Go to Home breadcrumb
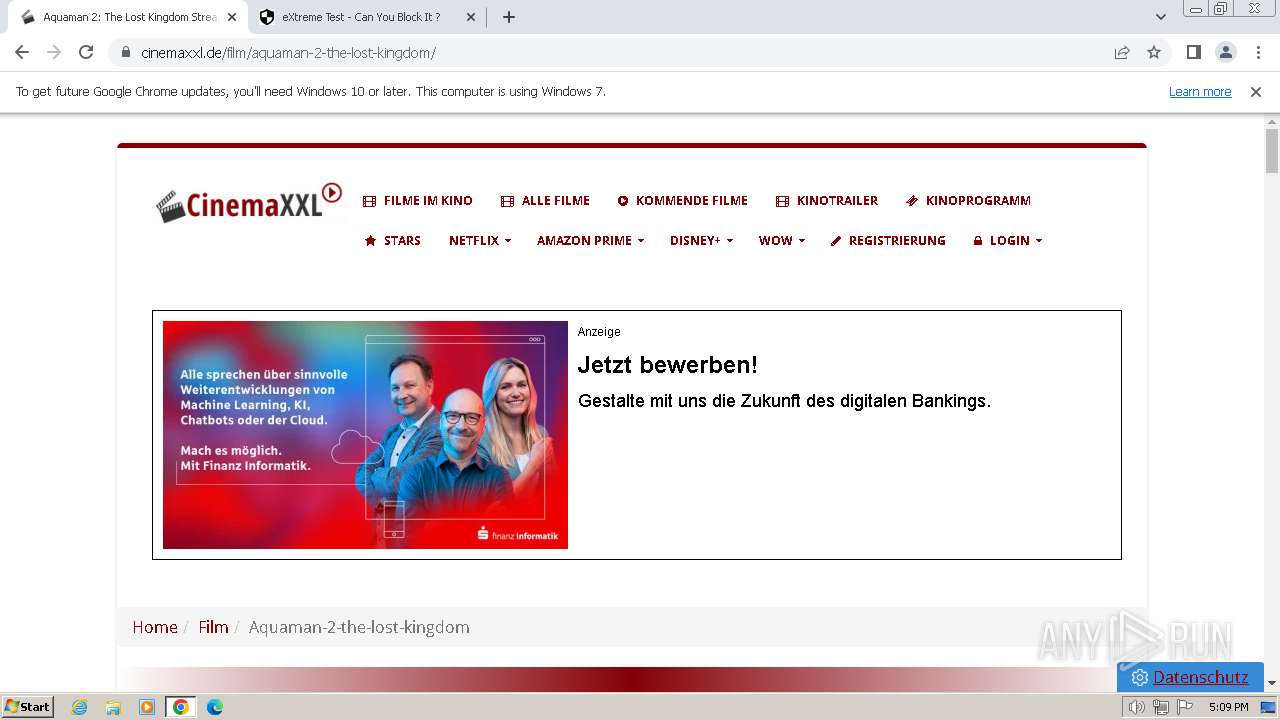The image size is (1280, 720). 155,627
